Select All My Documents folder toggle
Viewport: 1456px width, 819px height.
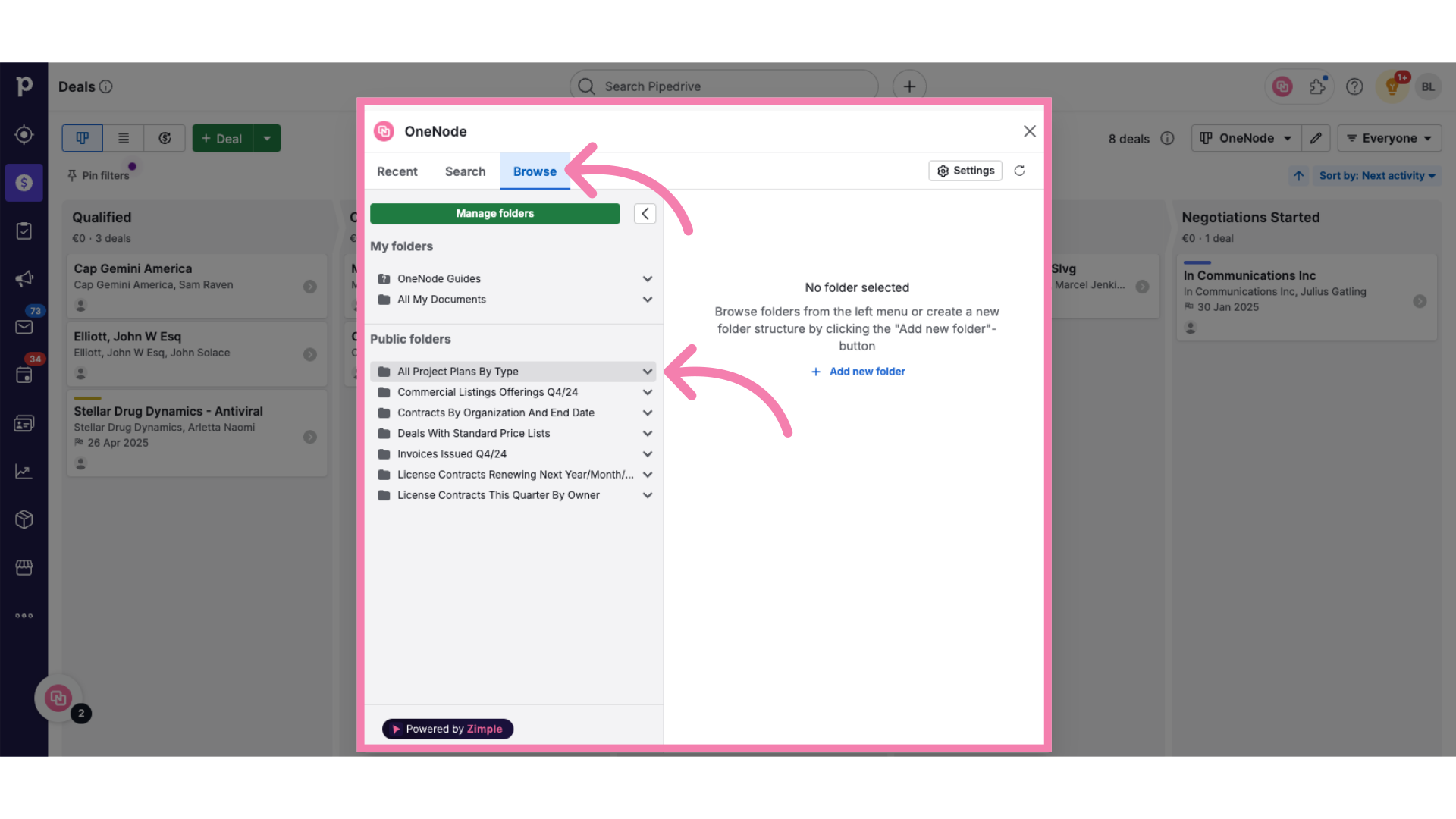tap(648, 299)
